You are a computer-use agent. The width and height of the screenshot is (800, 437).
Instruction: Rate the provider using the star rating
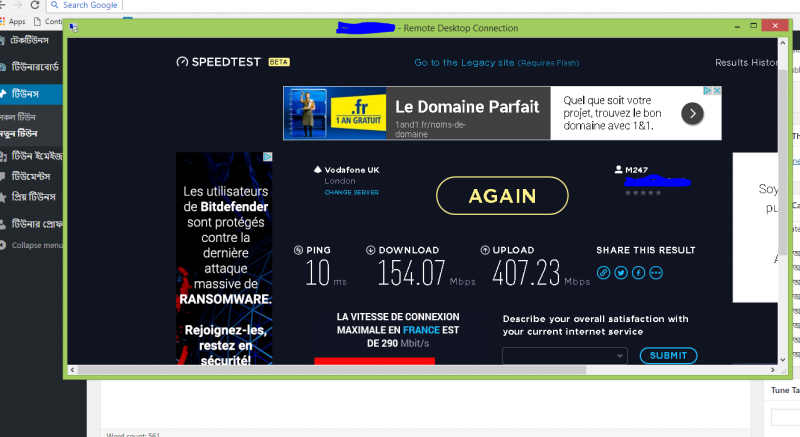tap(643, 193)
